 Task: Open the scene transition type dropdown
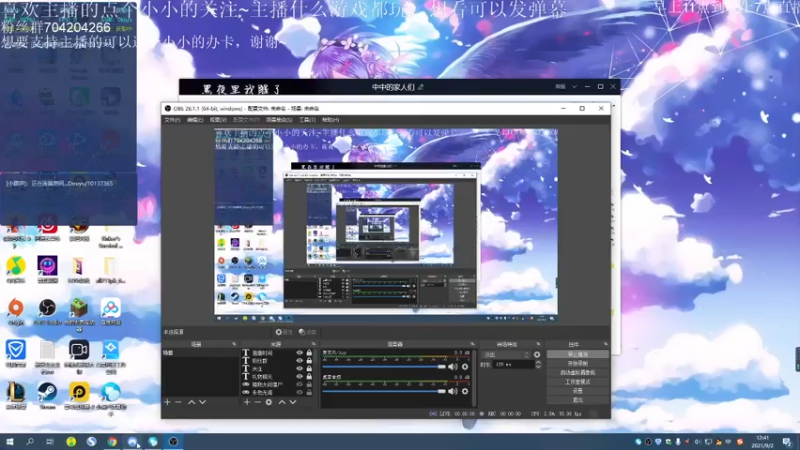point(505,355)
